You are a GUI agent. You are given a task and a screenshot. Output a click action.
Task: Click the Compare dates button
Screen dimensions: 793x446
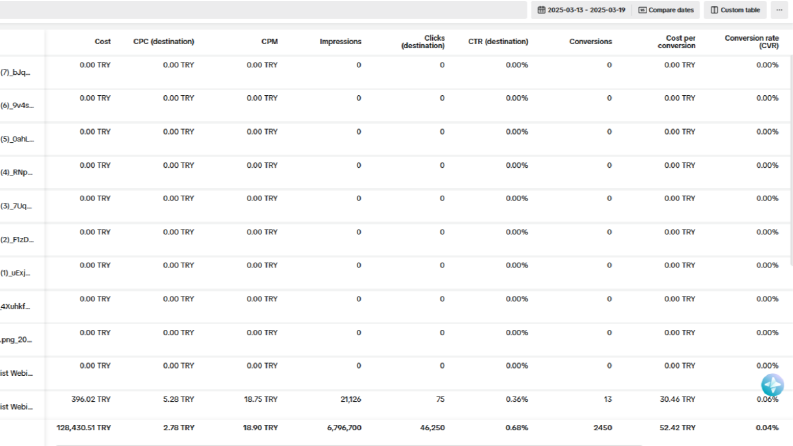click(x=666, y=10)
